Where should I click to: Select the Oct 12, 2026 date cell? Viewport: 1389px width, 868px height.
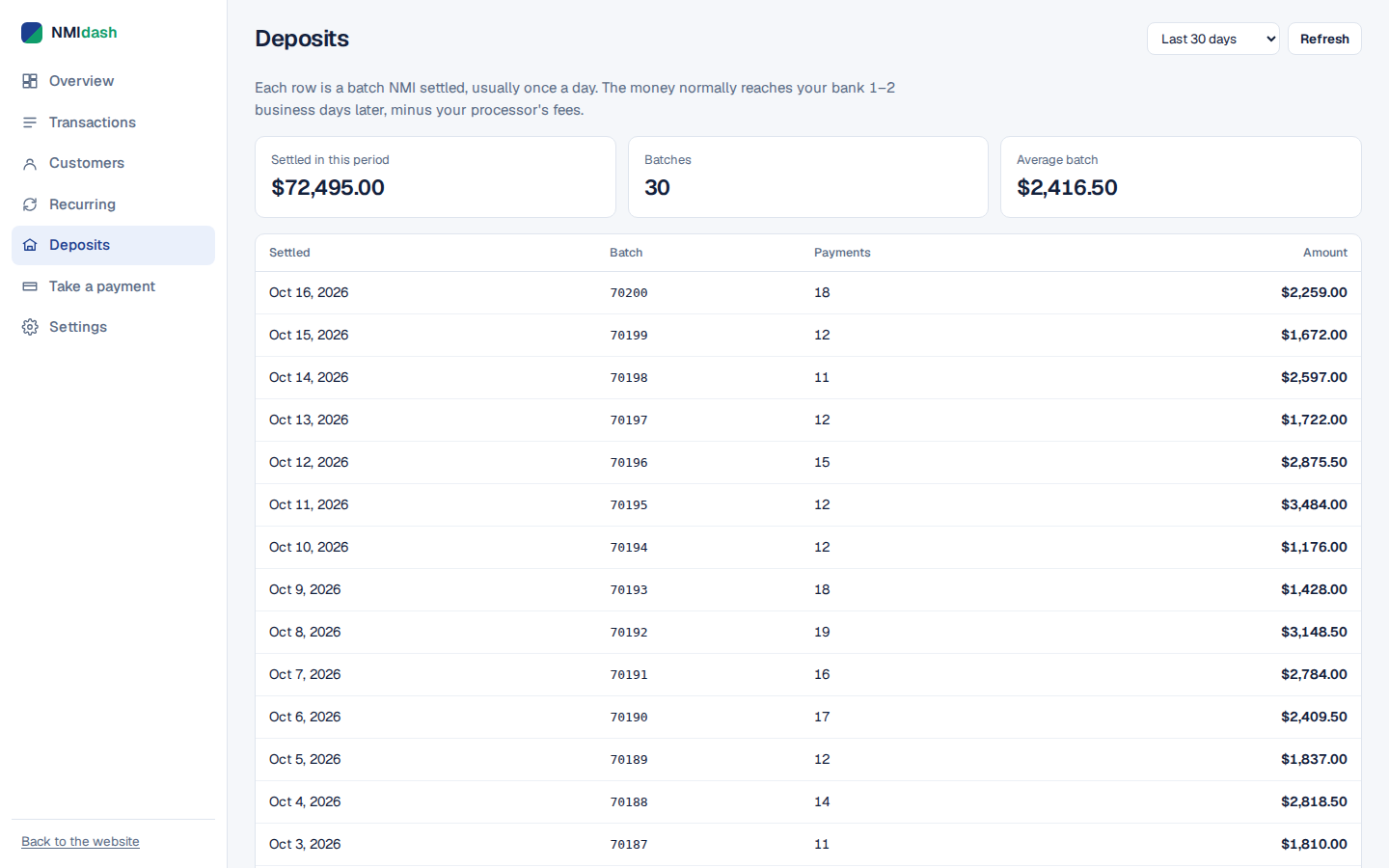(309, 462)
